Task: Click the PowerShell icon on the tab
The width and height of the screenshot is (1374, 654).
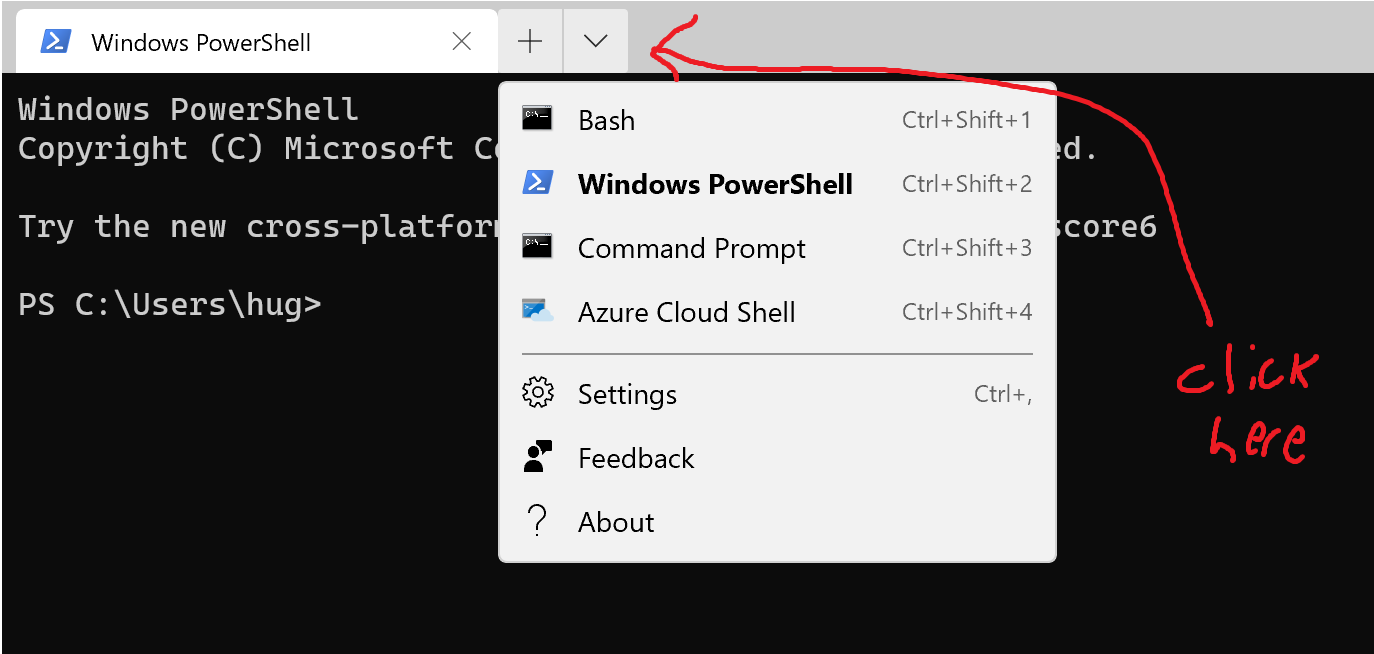Action: [x=55, y=42]
